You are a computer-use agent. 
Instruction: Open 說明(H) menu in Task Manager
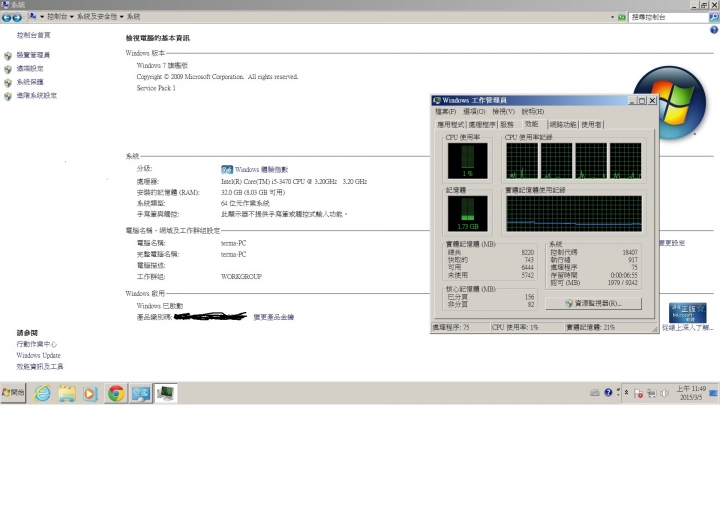(533, 112)
